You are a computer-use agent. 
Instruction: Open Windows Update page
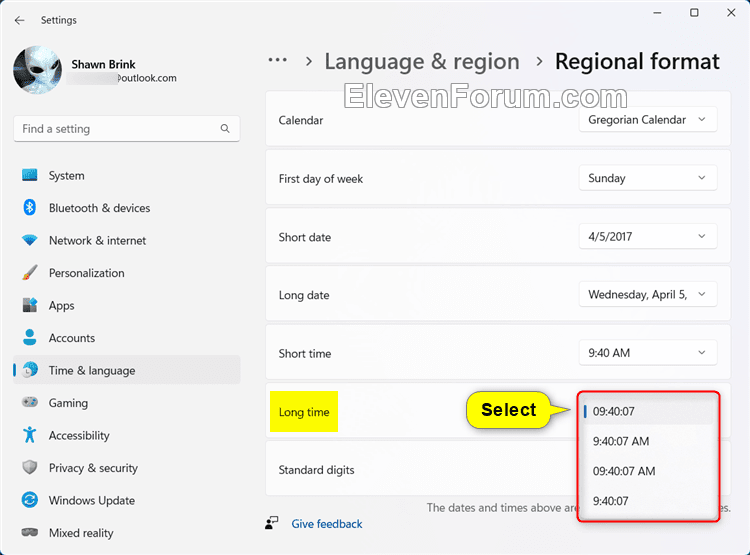click(126, 500)
